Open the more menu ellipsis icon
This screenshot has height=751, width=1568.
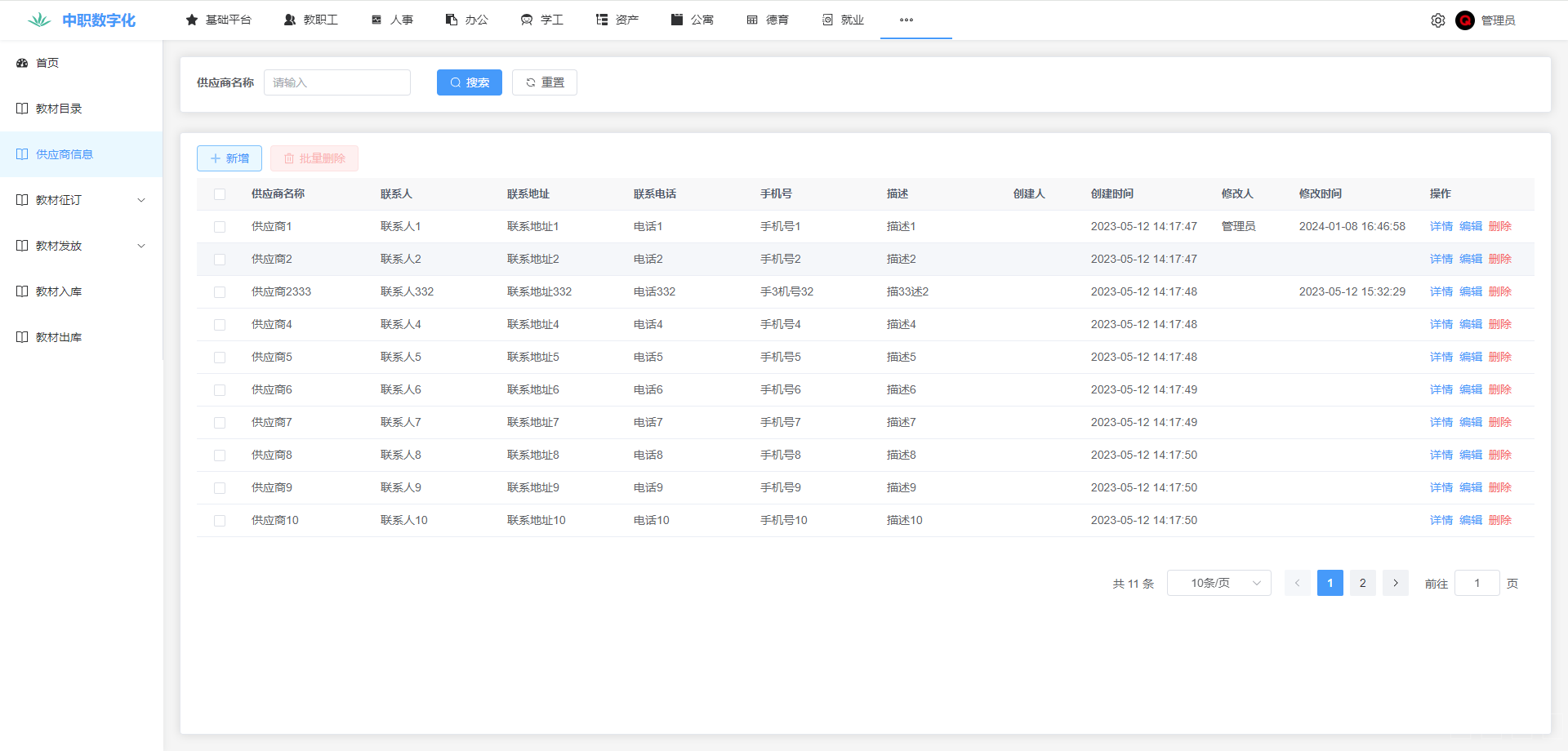click(906, 20)
